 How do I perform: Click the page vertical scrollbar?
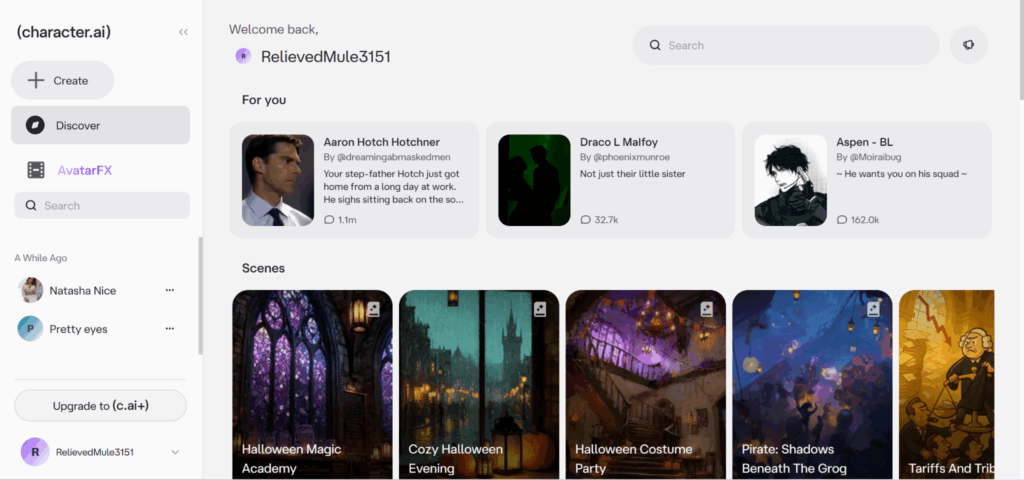point(1018,60)
